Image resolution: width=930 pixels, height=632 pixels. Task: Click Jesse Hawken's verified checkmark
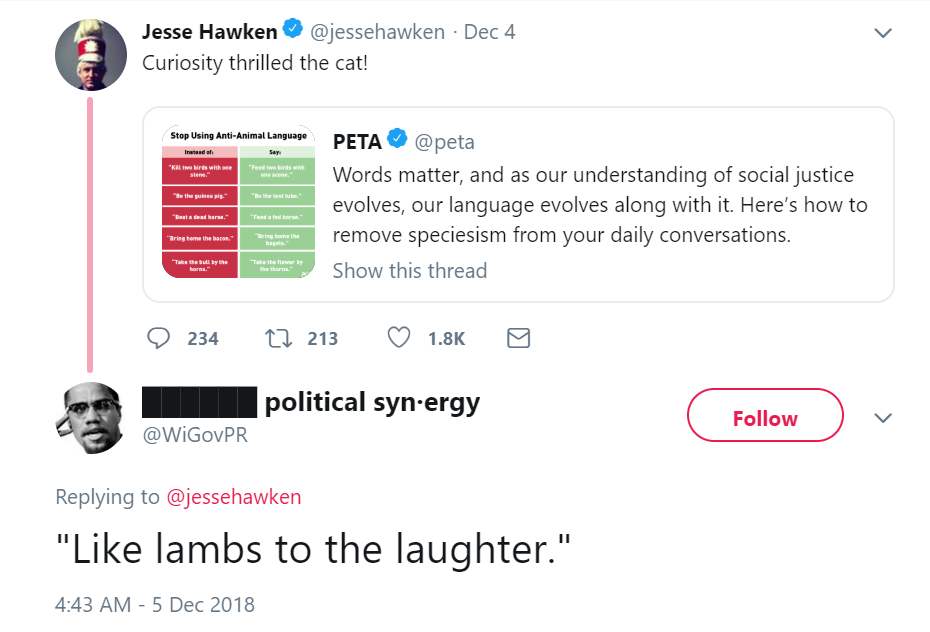pos(291,29)
